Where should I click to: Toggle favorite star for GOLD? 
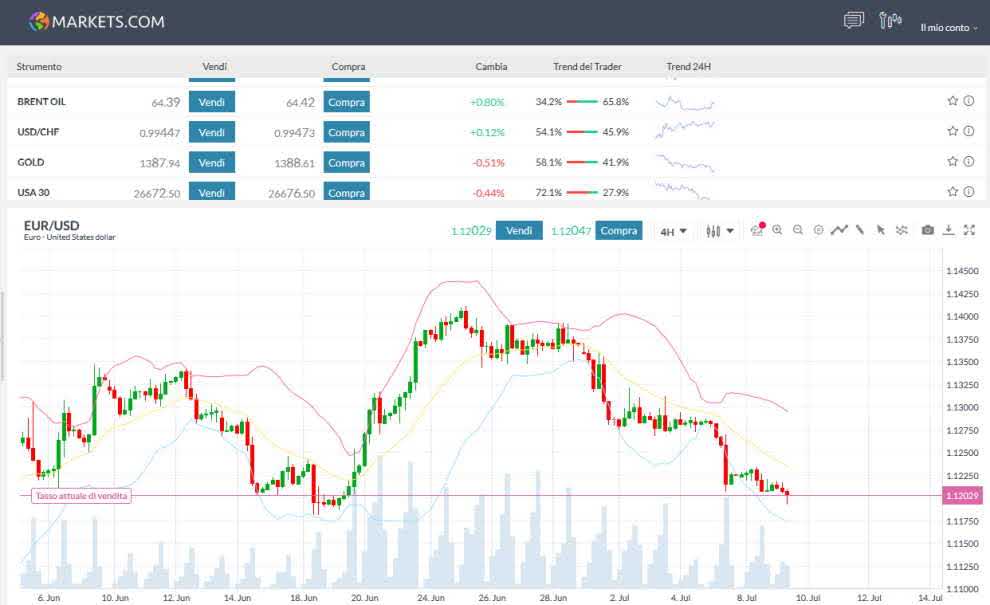(952, 162)
